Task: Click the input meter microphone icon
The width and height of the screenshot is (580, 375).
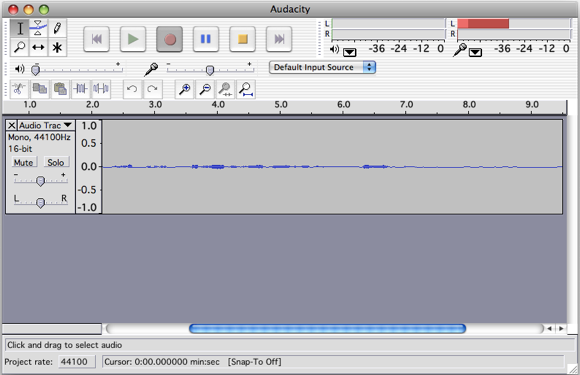Action: click(460, 49)
